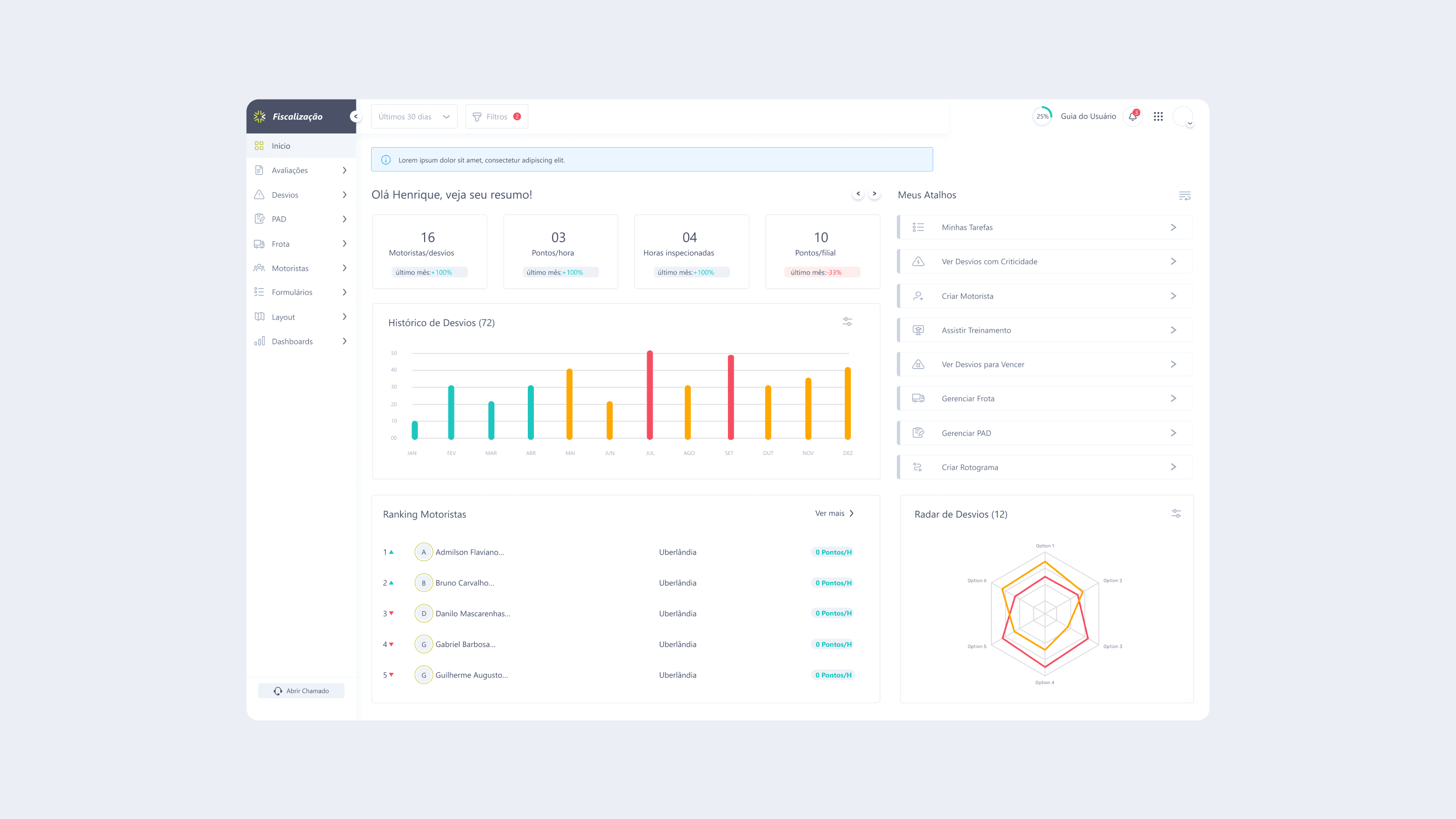Click the Filtros funnel icon

point(476,117)
